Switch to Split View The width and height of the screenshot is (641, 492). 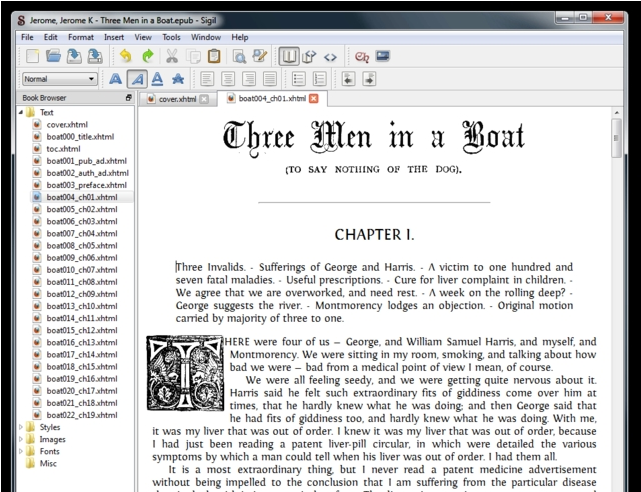(309, 56)
